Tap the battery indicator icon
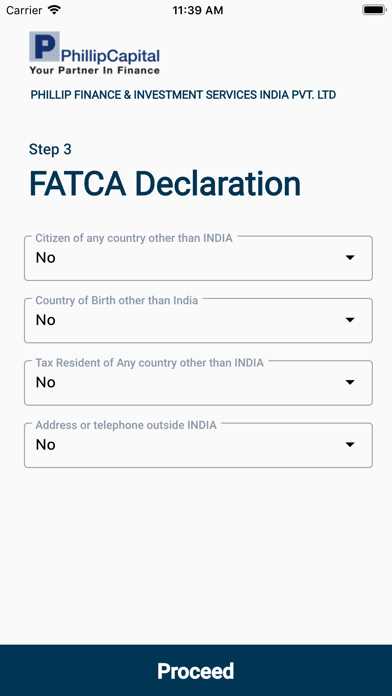392x696 pixels. pyautogui.click(x=373, y=10)
